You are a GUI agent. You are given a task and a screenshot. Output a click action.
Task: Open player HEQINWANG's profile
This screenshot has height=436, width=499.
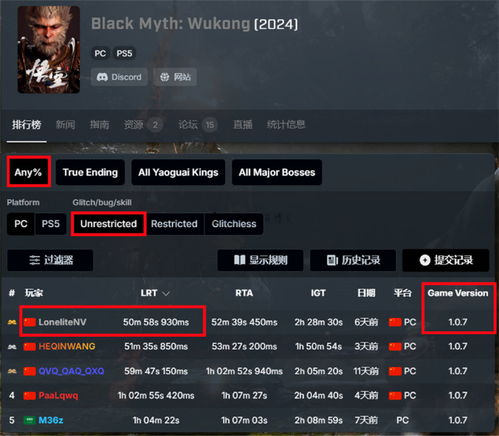coord(67,346)
